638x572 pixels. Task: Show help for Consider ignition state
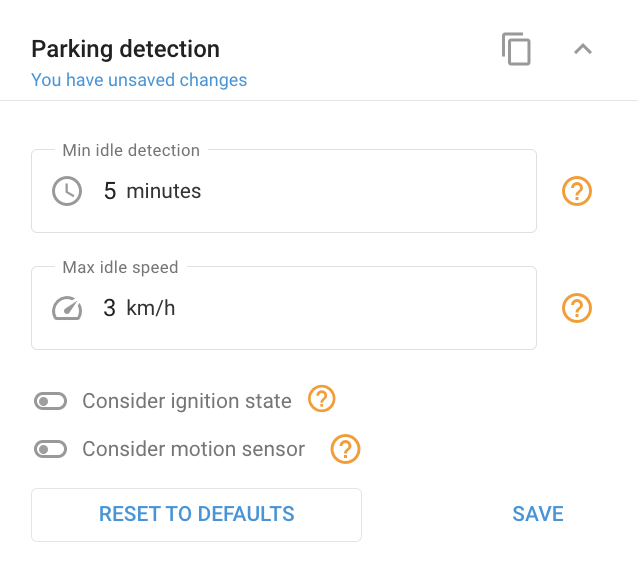pos(321,399)
